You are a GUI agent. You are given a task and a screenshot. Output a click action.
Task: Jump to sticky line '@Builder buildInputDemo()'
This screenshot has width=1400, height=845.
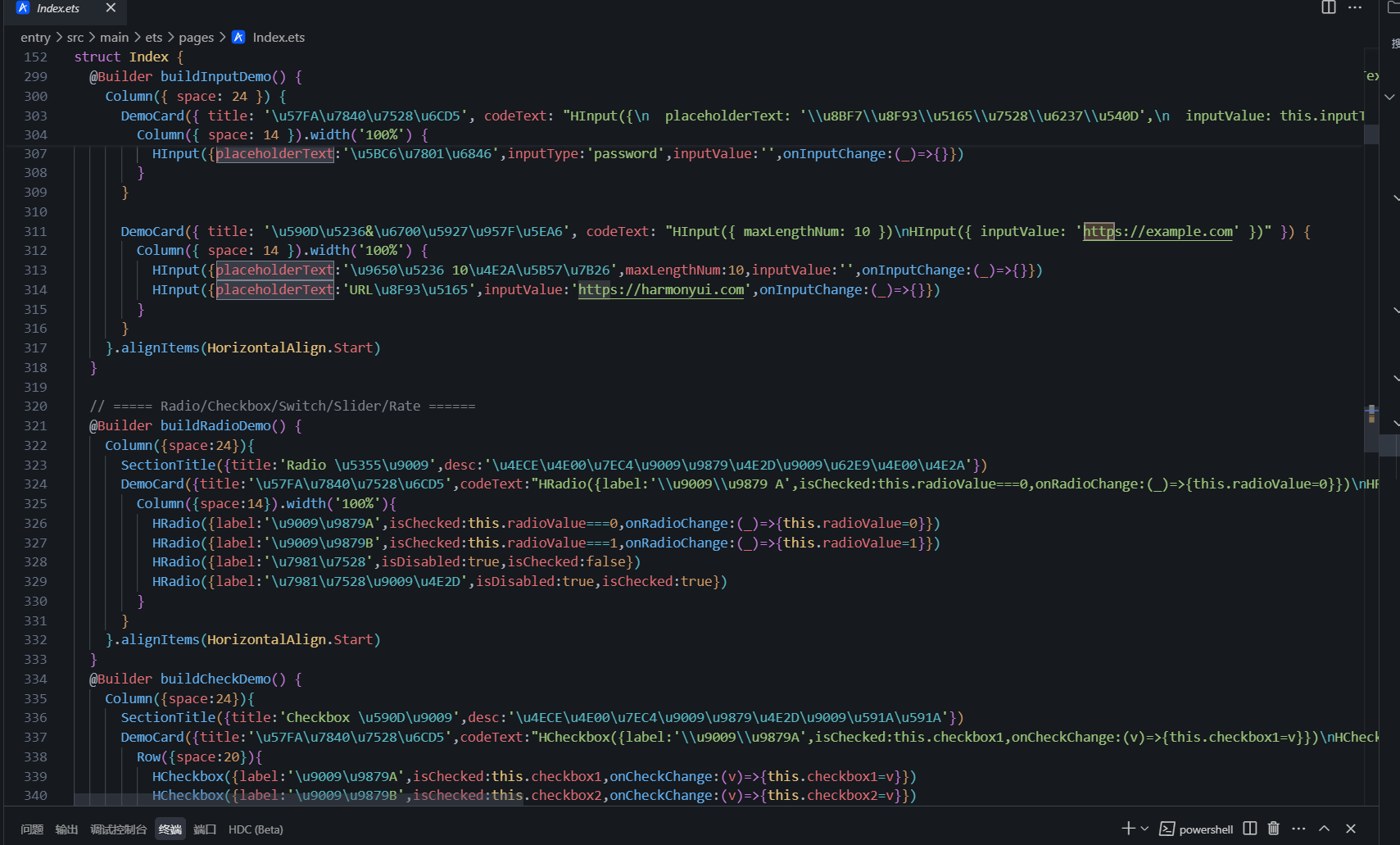tap(196, 76)
